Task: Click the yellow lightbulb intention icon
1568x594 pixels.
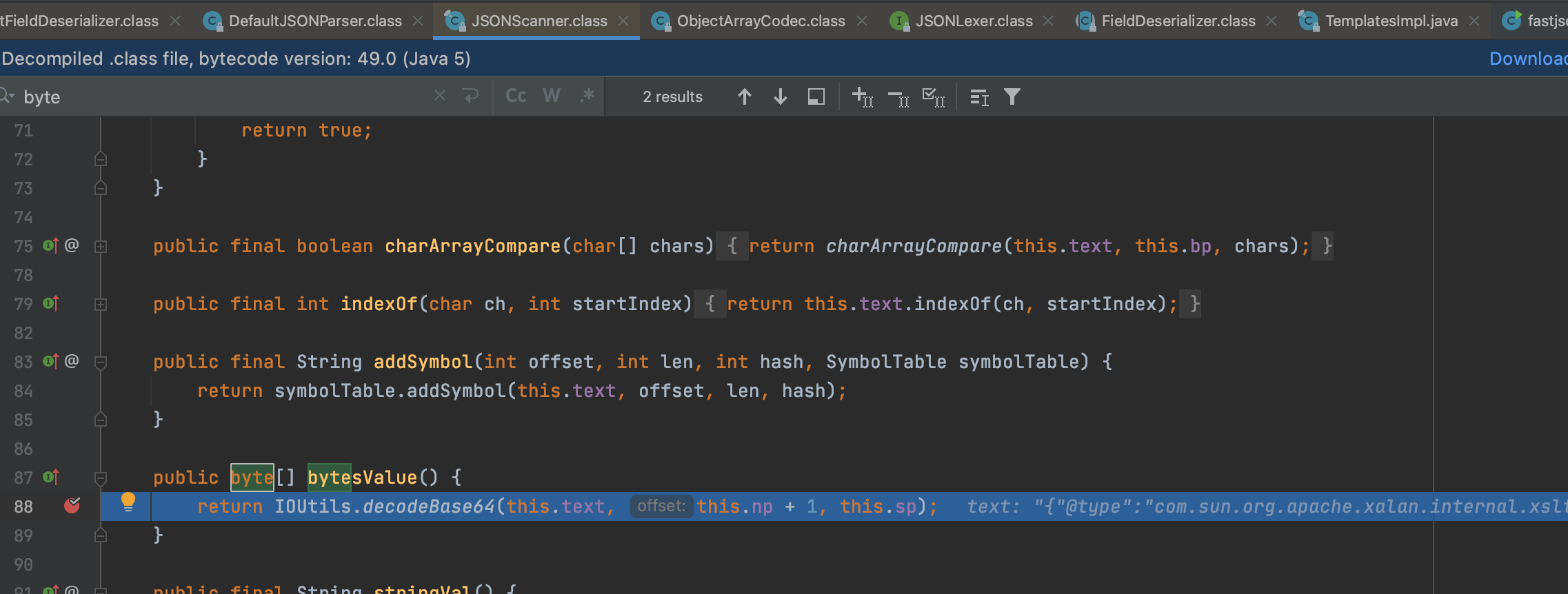Action: point(128,502)
